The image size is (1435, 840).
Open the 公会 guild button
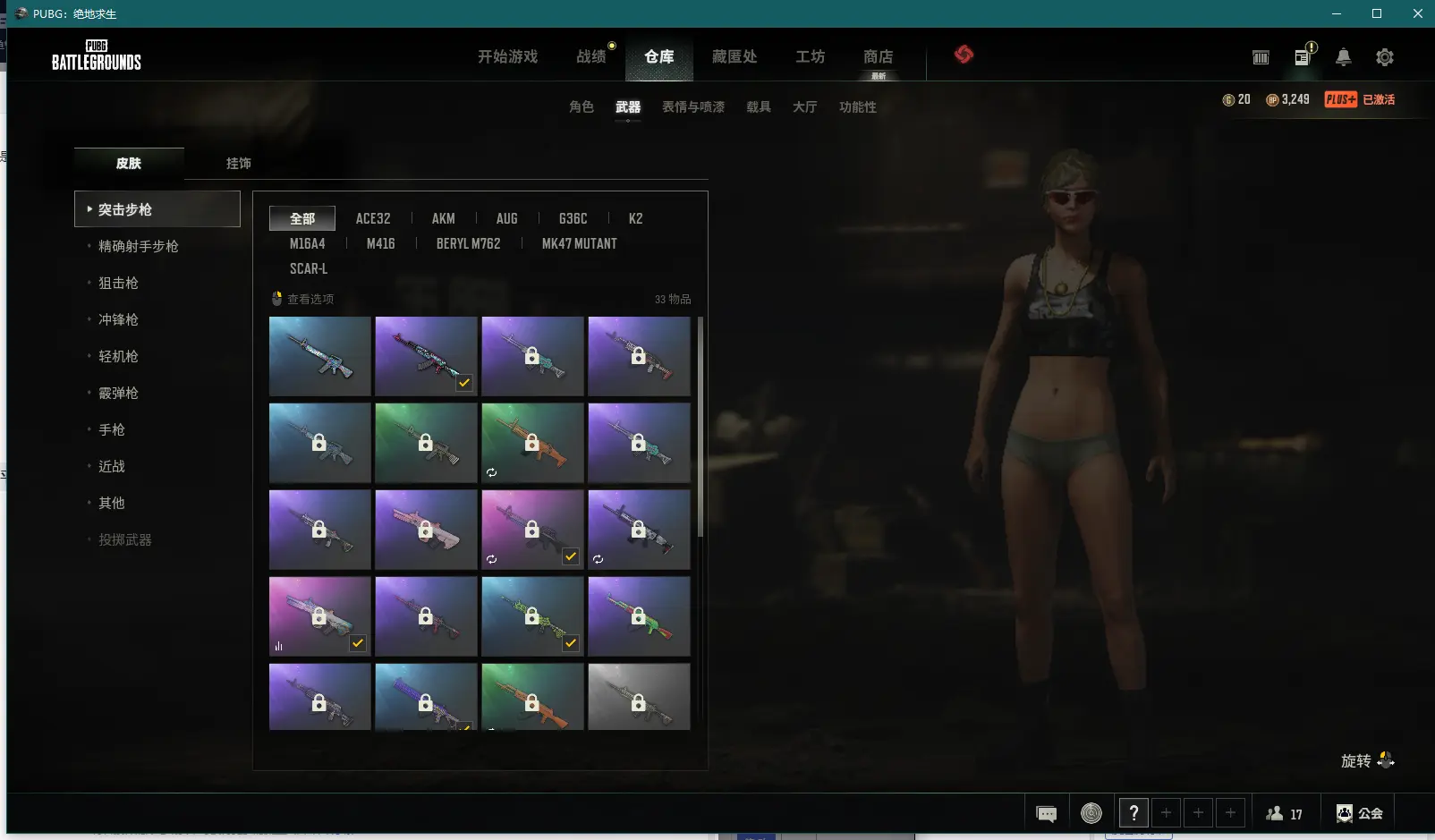tap(1360, 813)
